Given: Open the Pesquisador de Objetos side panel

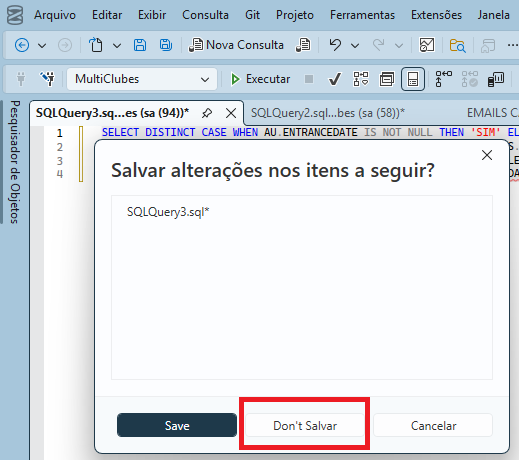Looking at the screenshot, I should click(x=15, y=162).
